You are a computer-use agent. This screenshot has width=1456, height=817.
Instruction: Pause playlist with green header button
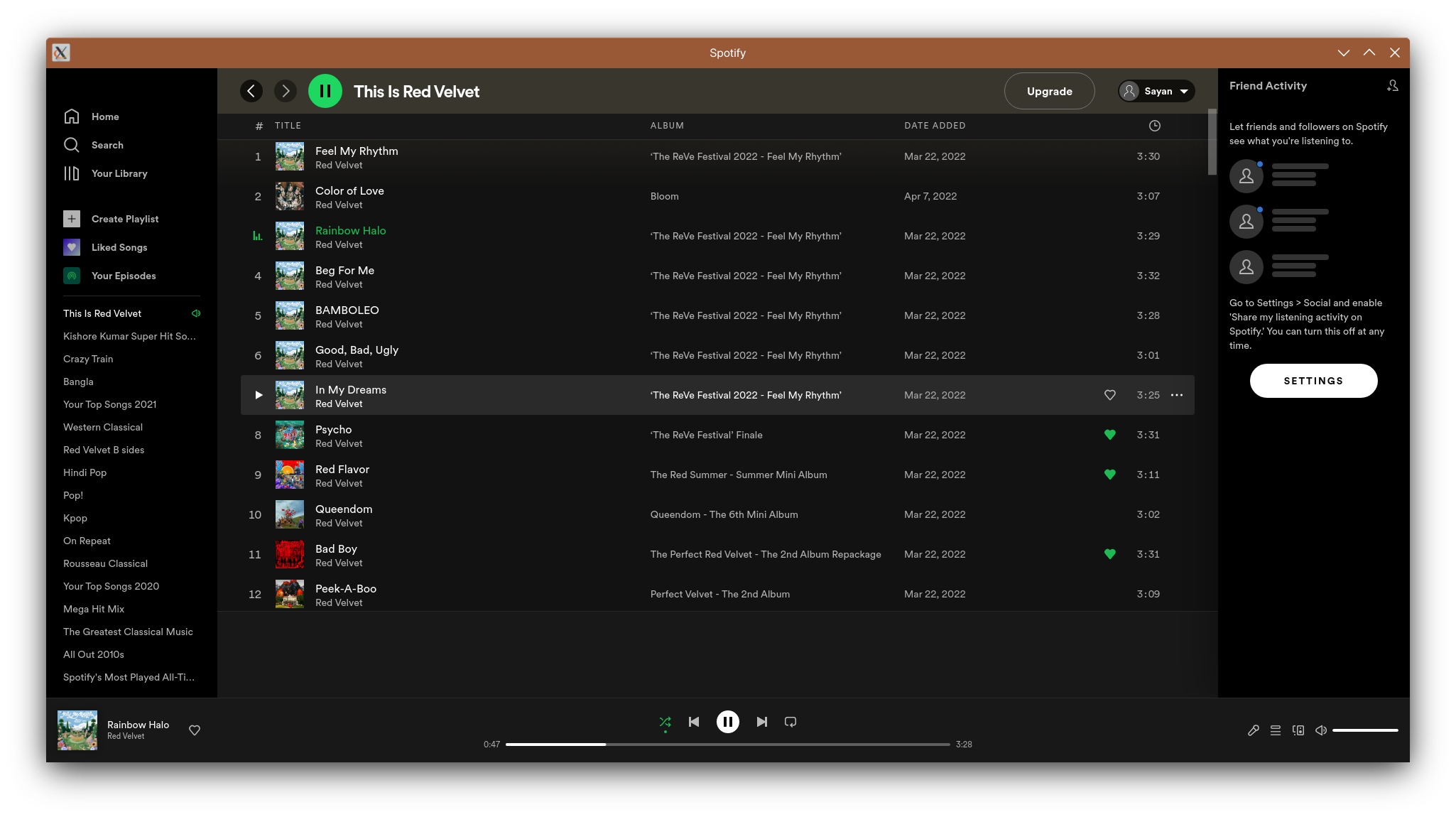325,91
